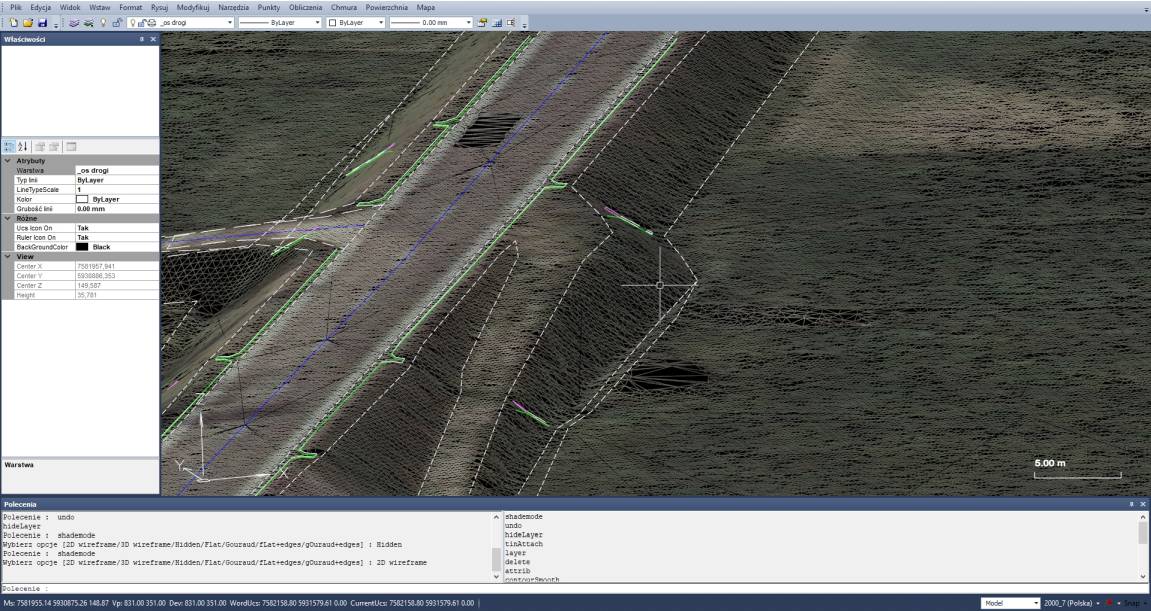Click the light bulb layer icon
This screenshot has height=611, width=1151.
(103, 22)
